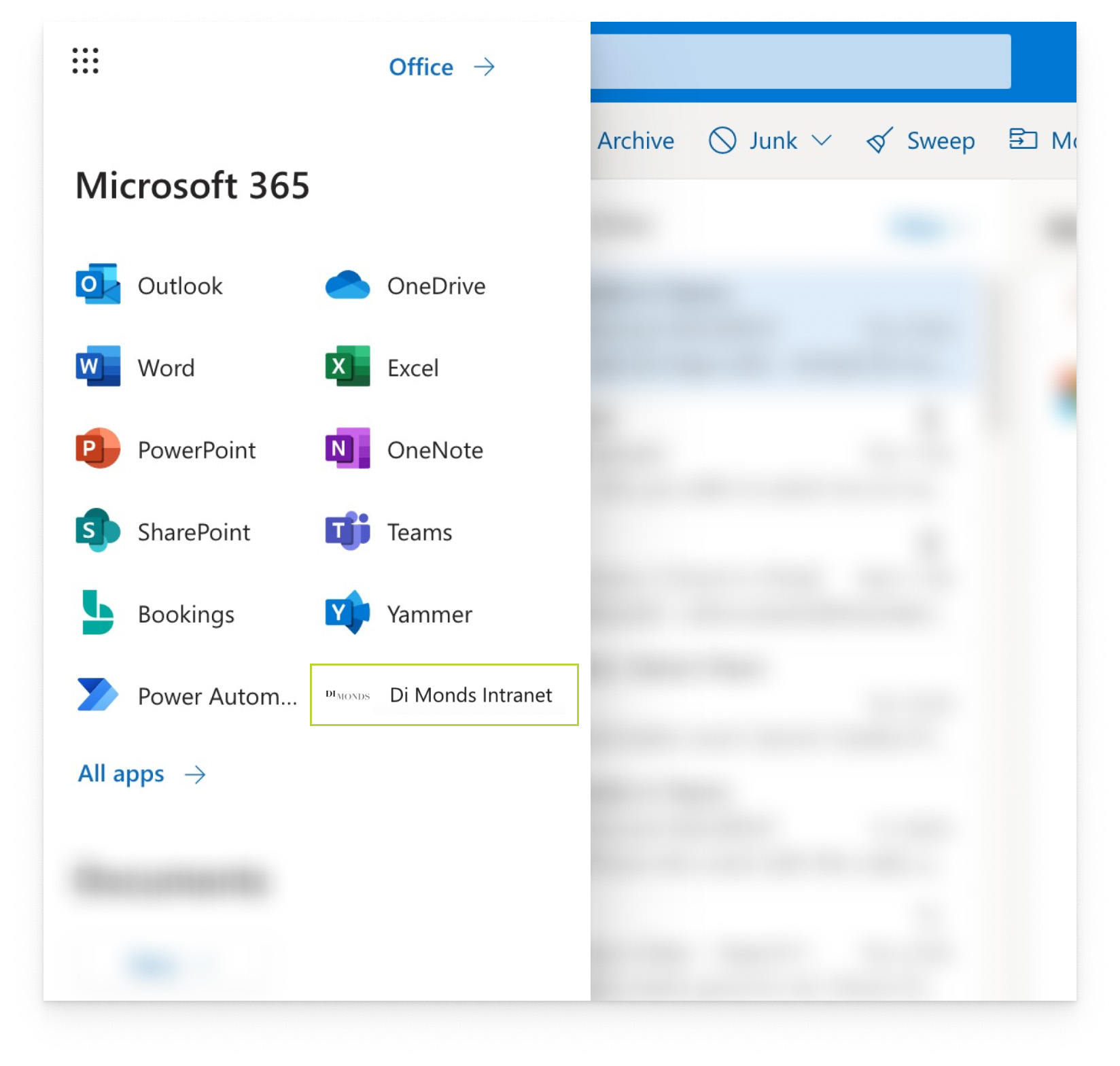Open the PowerPoint app icon

pyautogui.click(x=98, y=448)
